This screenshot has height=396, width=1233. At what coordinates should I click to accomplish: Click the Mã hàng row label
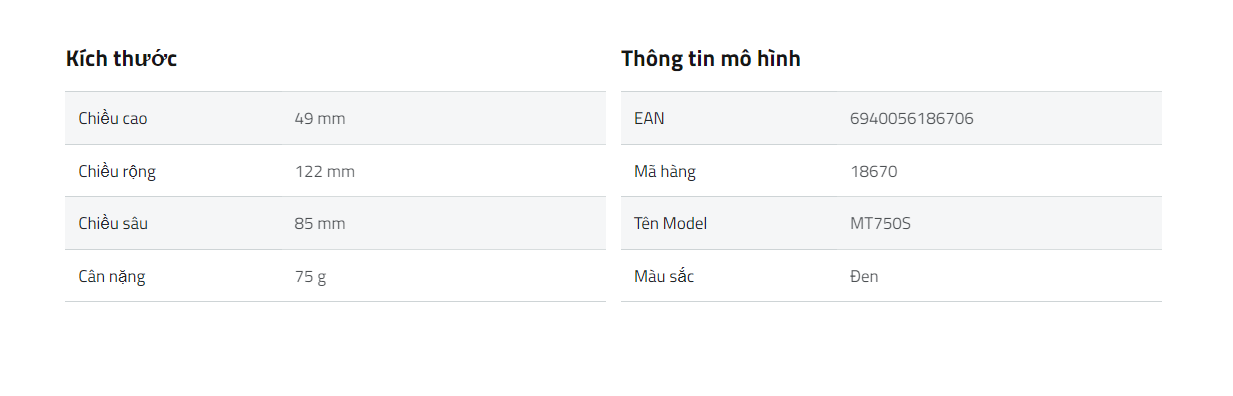click(665, 171)
